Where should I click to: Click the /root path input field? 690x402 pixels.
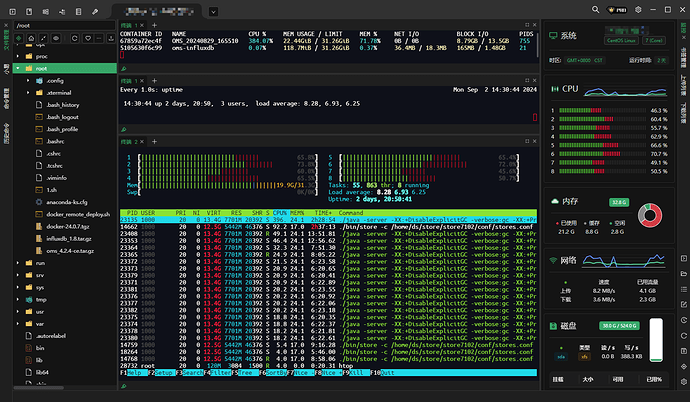pos(65,26)
